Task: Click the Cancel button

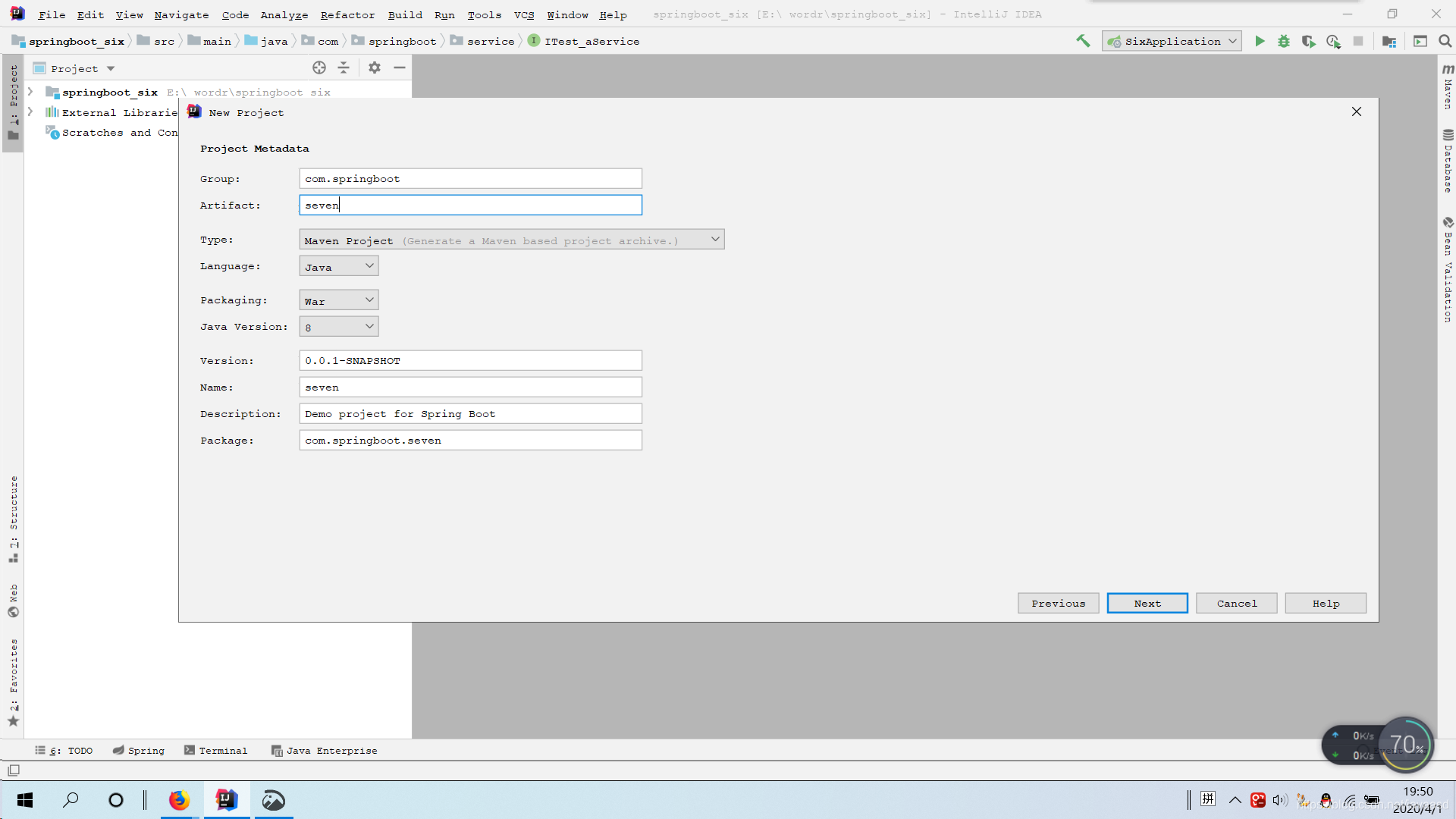Action: [1237, 603]
